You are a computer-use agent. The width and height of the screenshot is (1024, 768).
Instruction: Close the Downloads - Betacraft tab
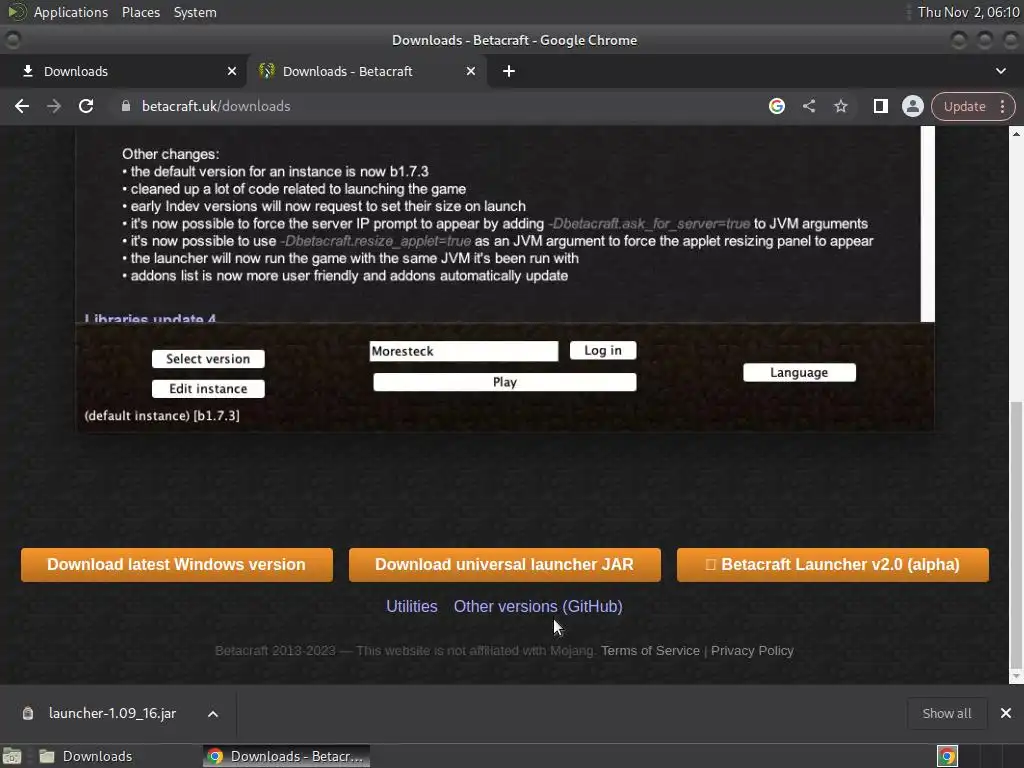point(471,71)
